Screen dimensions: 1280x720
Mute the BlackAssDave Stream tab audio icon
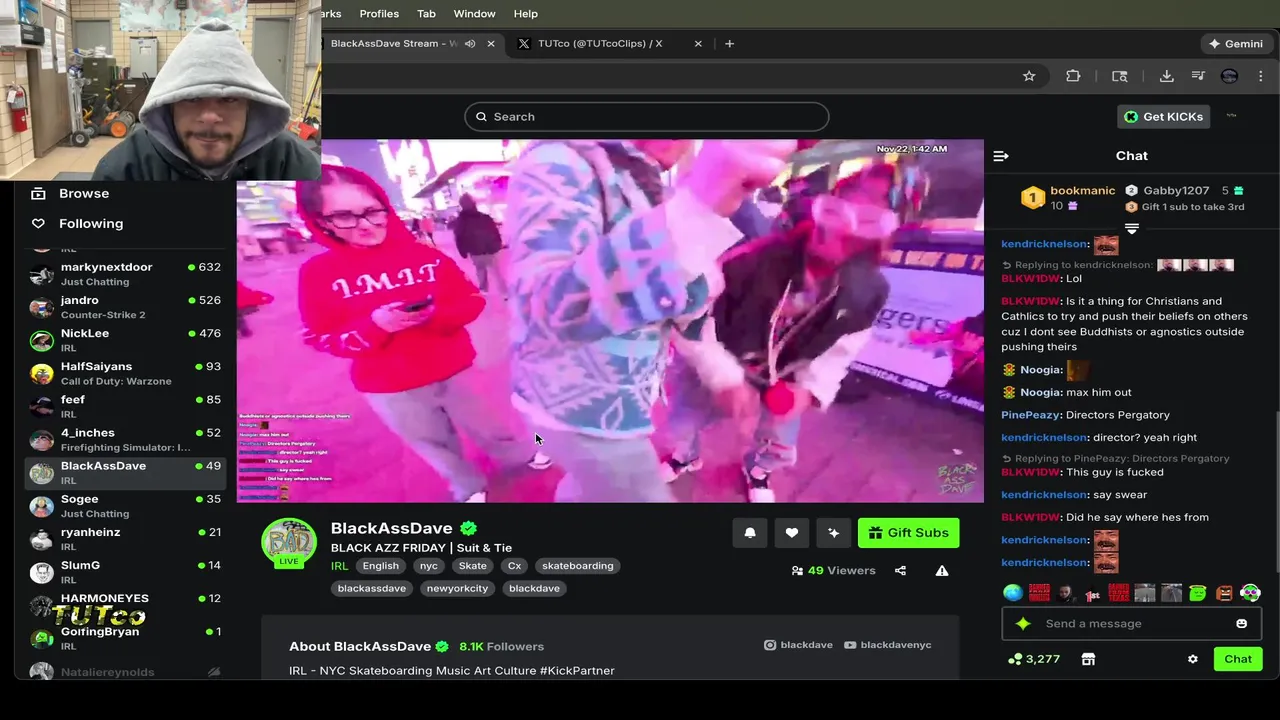tap(470, 44)
